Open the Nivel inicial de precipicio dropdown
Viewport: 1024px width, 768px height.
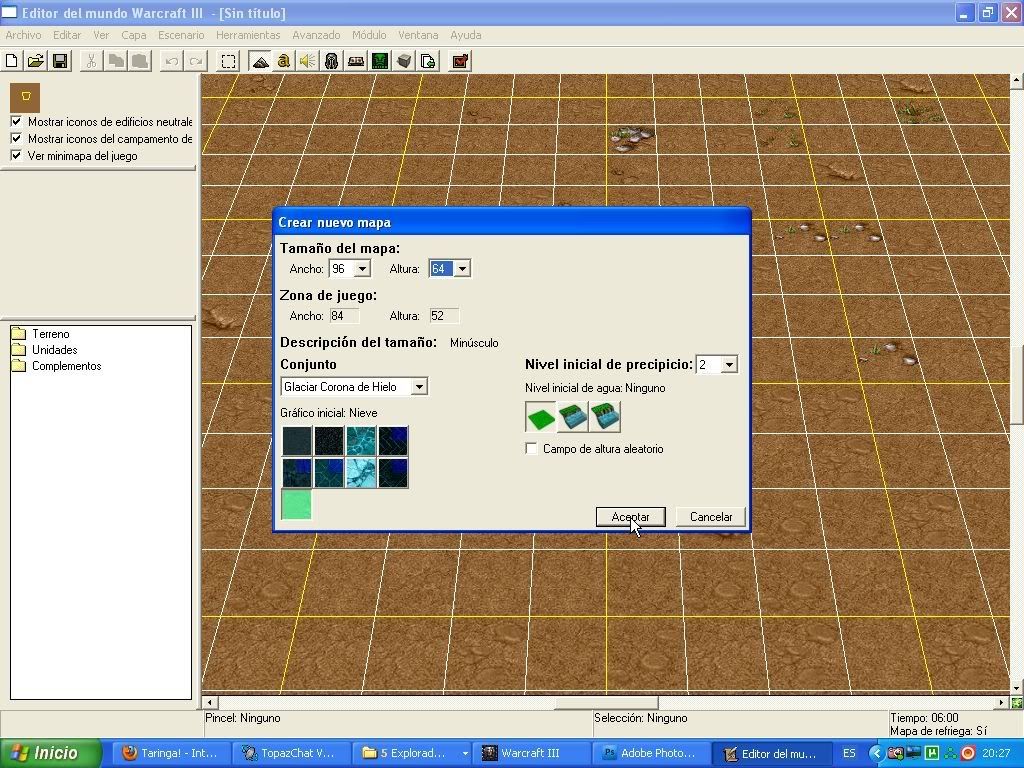[729, 364]
